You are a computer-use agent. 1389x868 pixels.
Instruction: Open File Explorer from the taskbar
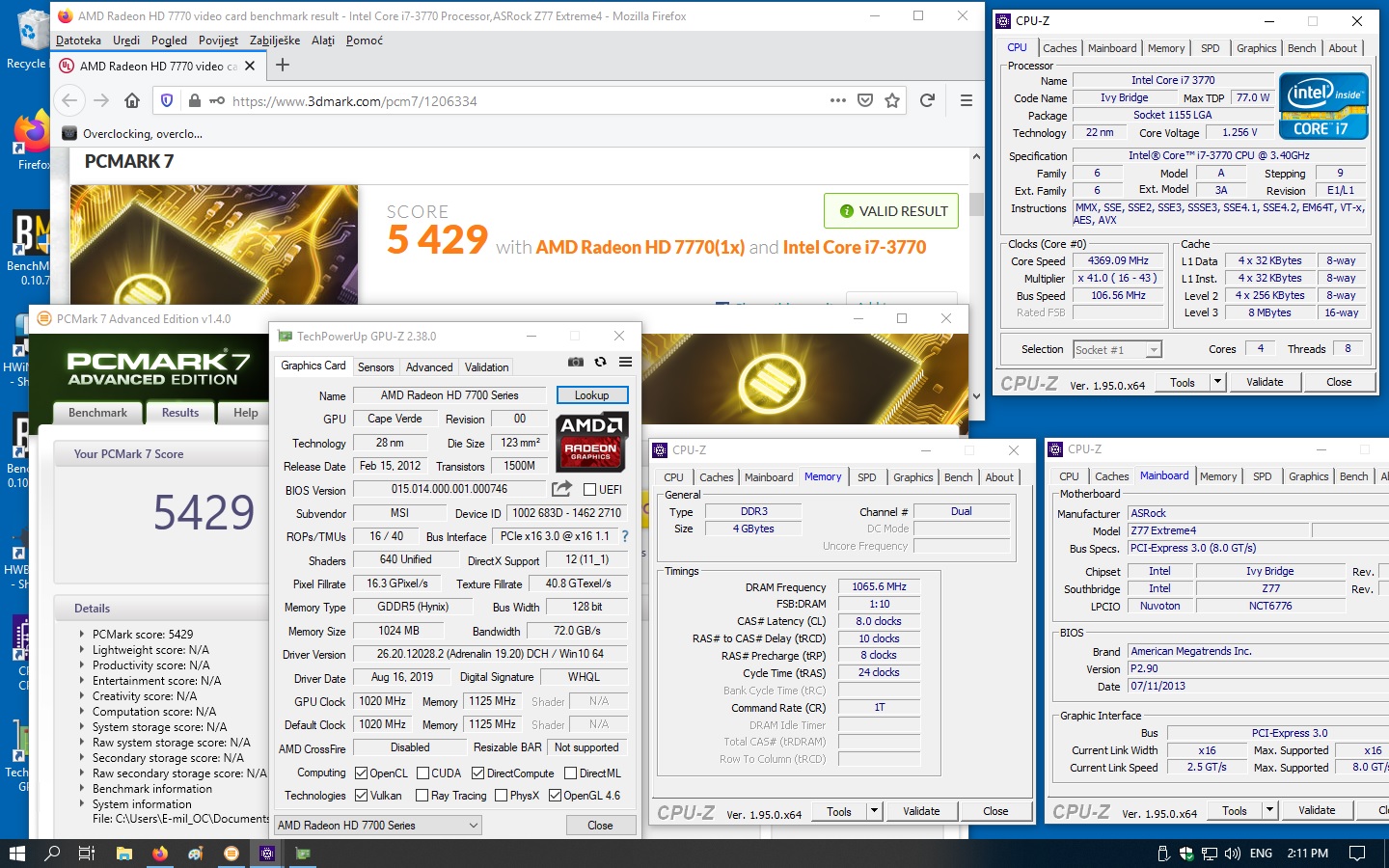pyautogui.click(x=123, y=853)
